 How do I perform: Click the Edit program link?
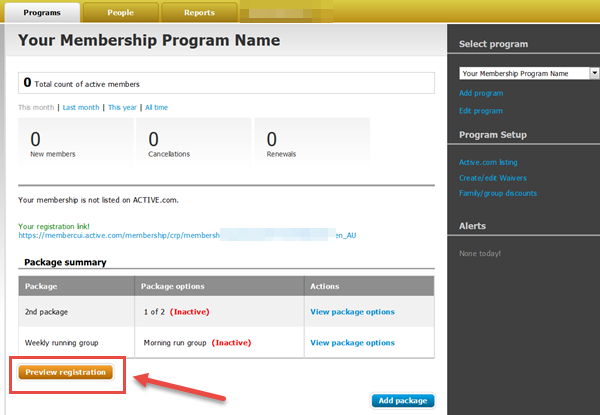481,111
